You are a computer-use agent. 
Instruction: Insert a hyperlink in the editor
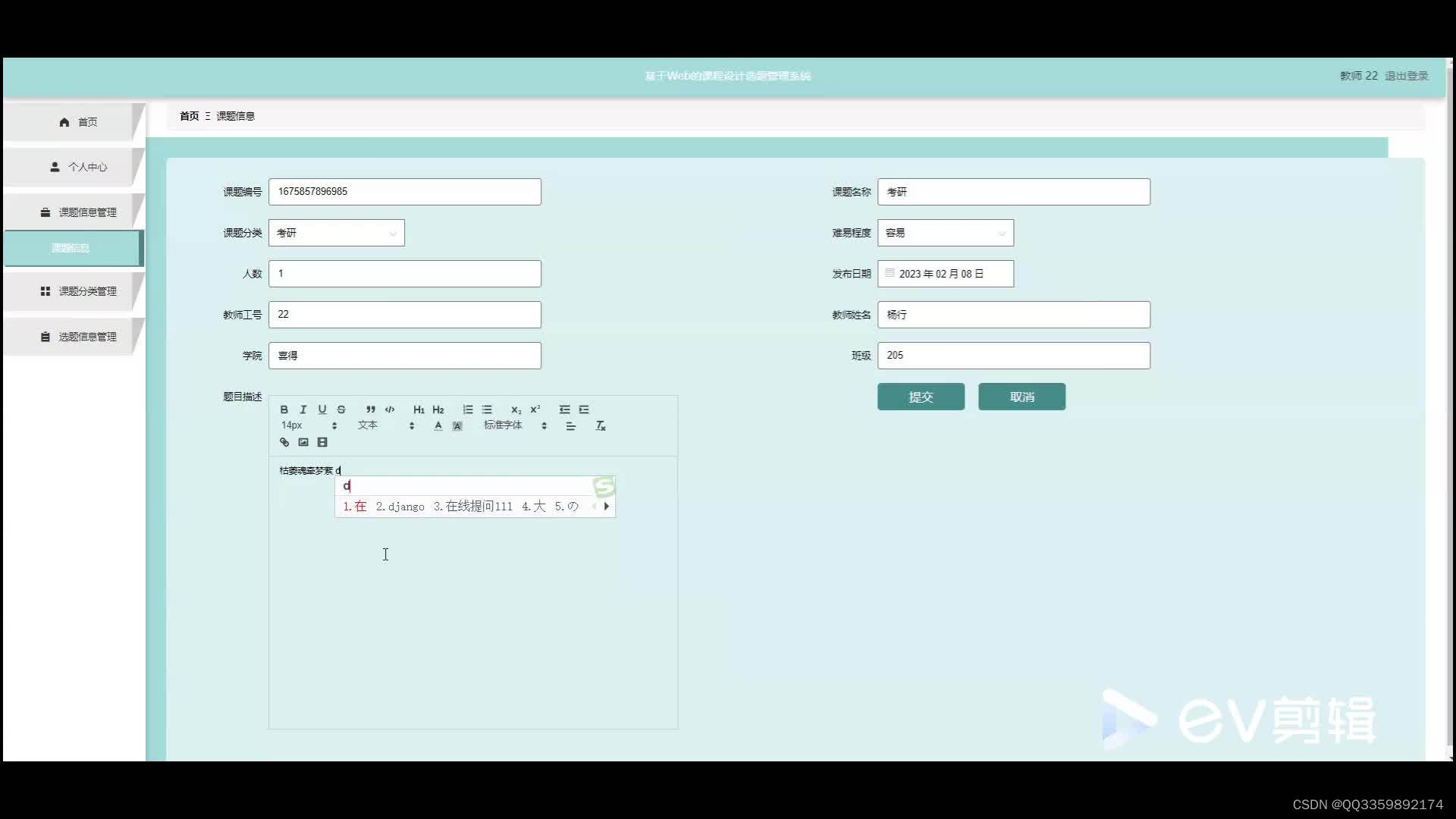point(284,442)
